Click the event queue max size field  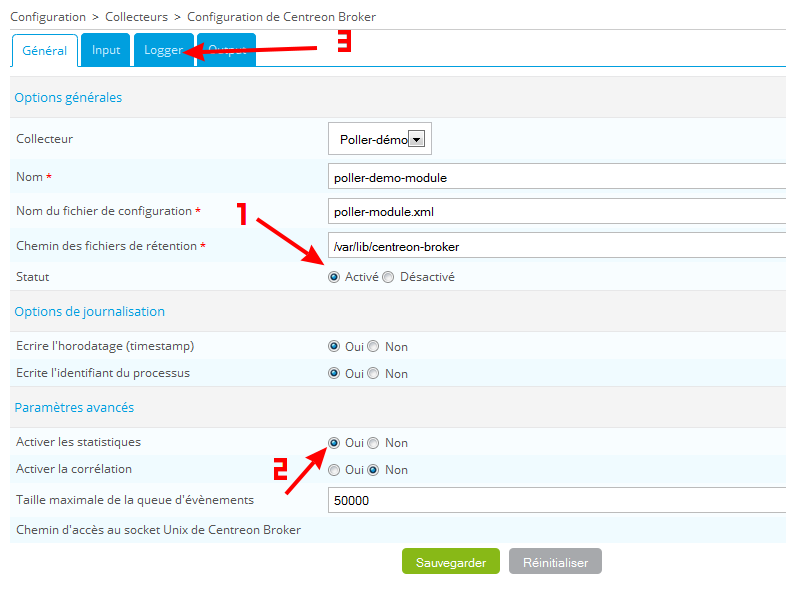click(x=556, y=500)
